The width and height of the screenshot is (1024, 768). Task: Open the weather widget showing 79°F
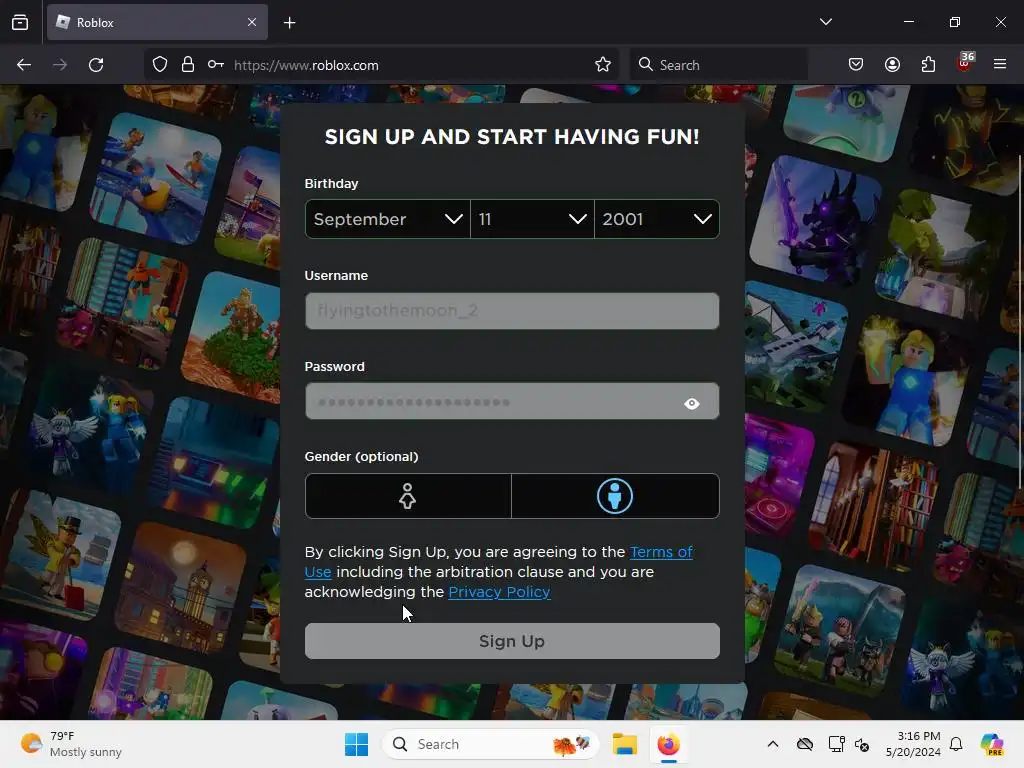point(71,744)
